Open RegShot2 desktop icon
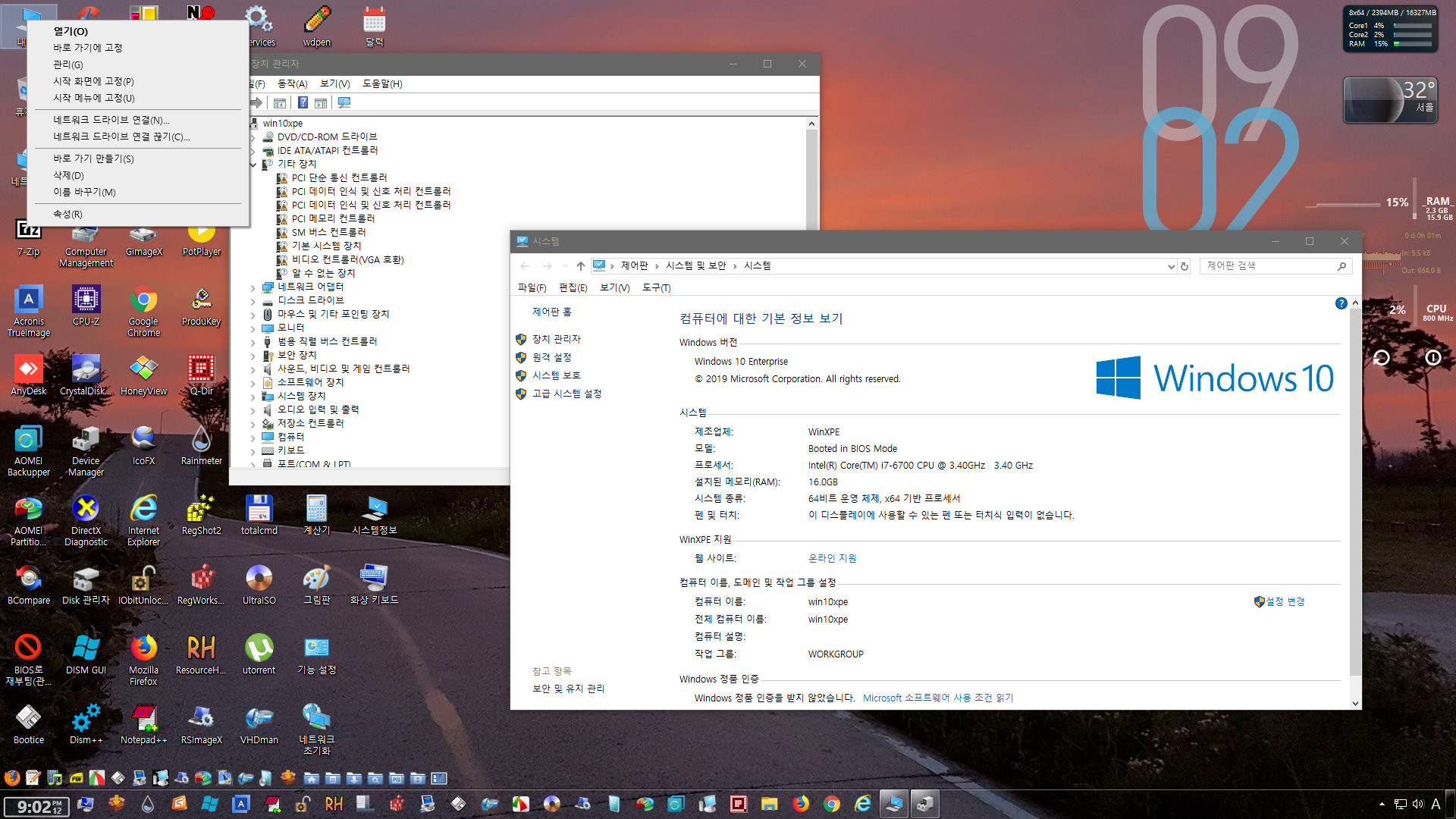Image resolution: width=1456 pixels, height=819 pixels. [x=201, y=515]
